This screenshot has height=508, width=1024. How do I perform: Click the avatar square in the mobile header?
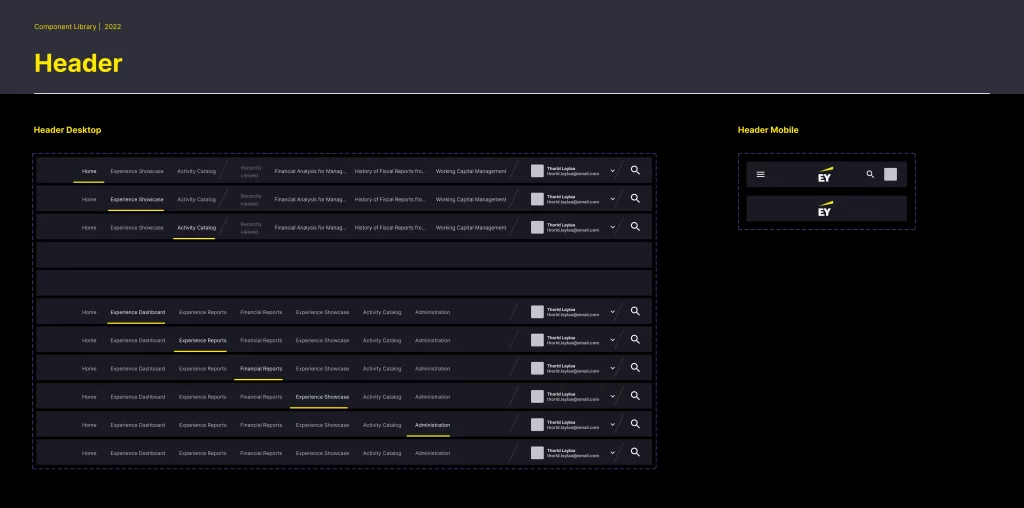890,174
